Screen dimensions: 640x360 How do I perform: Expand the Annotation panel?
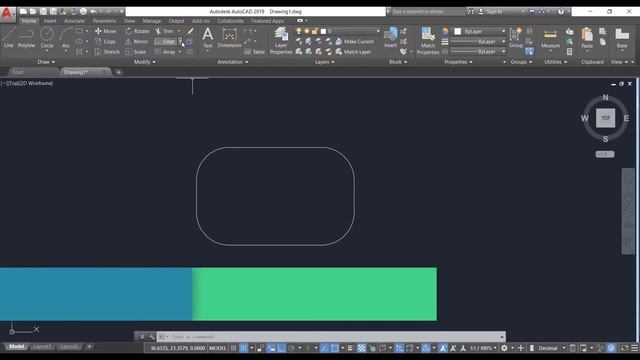(x=233, y=62)
